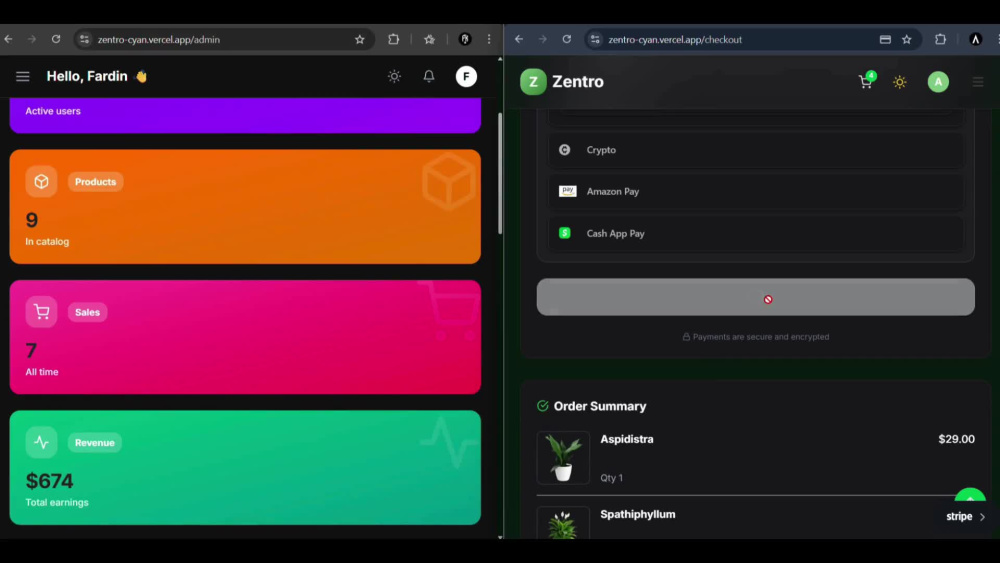The image size is (1000, 563).
Task: Open the F profile avatar
Action: 466,77
